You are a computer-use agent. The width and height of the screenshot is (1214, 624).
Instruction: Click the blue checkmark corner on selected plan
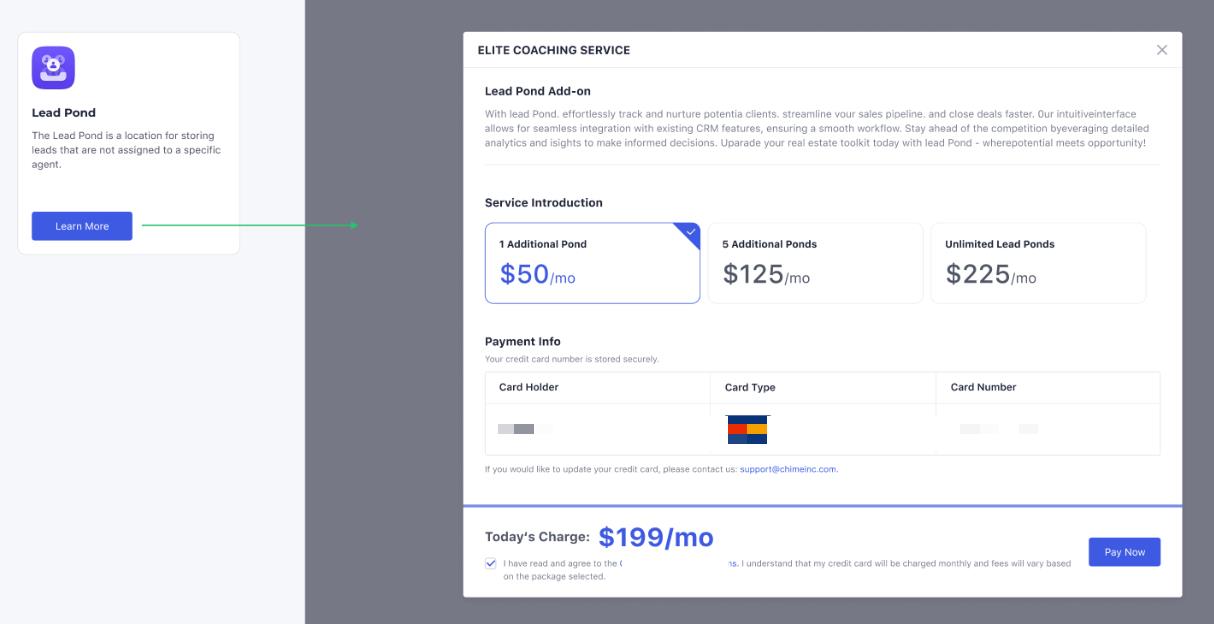click(x=689, y=233)
